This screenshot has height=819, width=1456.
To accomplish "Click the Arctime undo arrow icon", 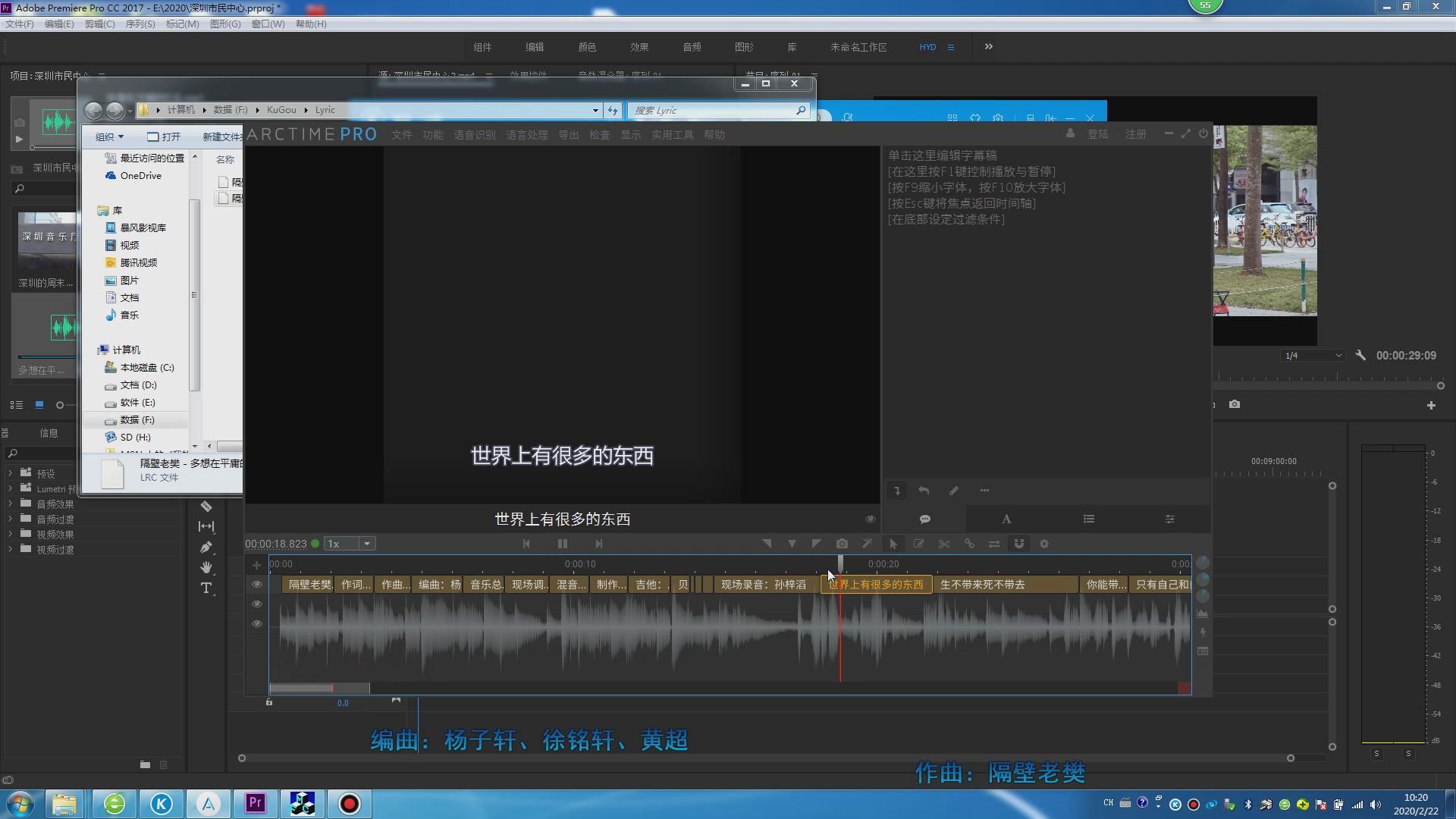I will tap(924, 491).
